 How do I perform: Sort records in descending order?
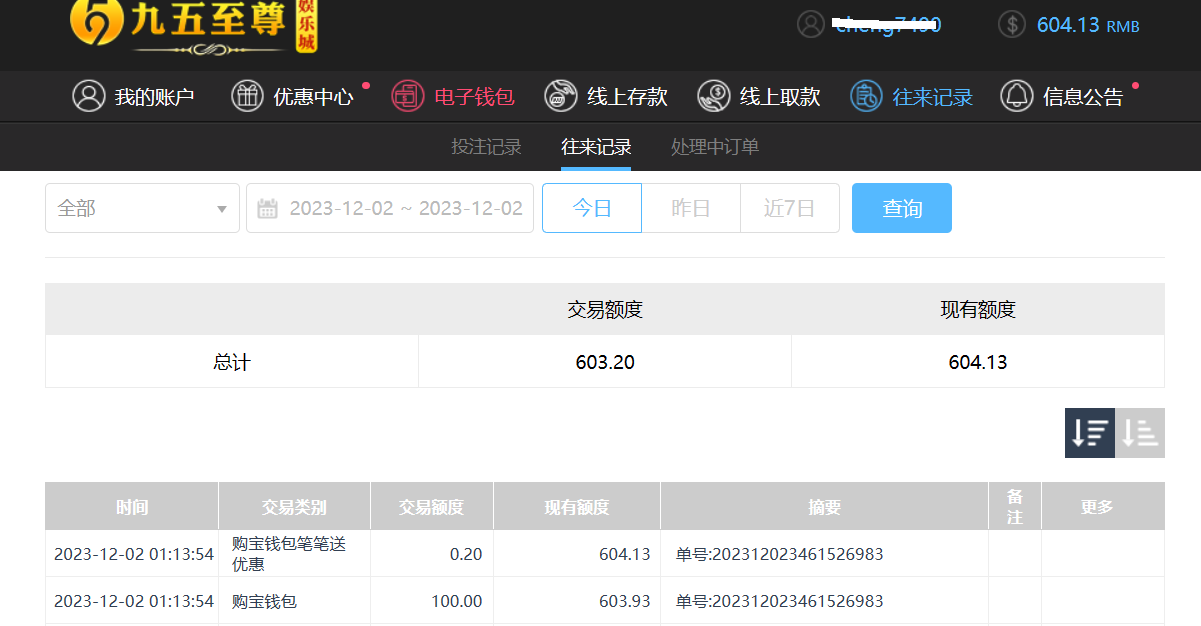tap(1090, 433)
